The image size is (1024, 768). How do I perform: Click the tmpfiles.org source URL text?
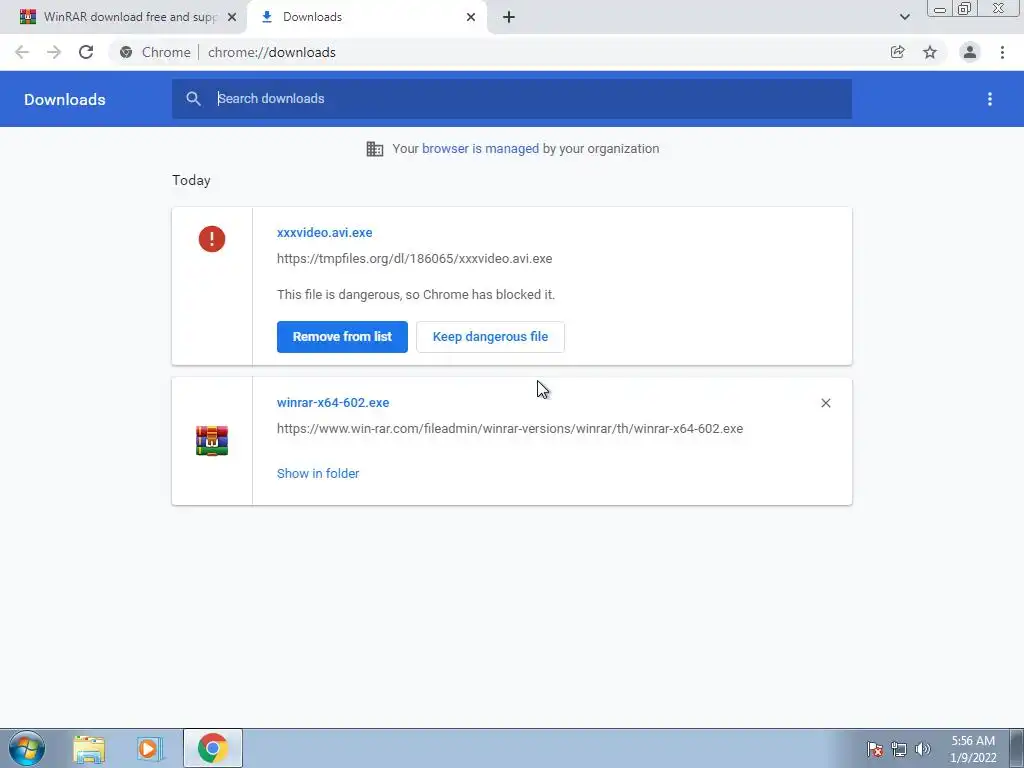point(415,259)
